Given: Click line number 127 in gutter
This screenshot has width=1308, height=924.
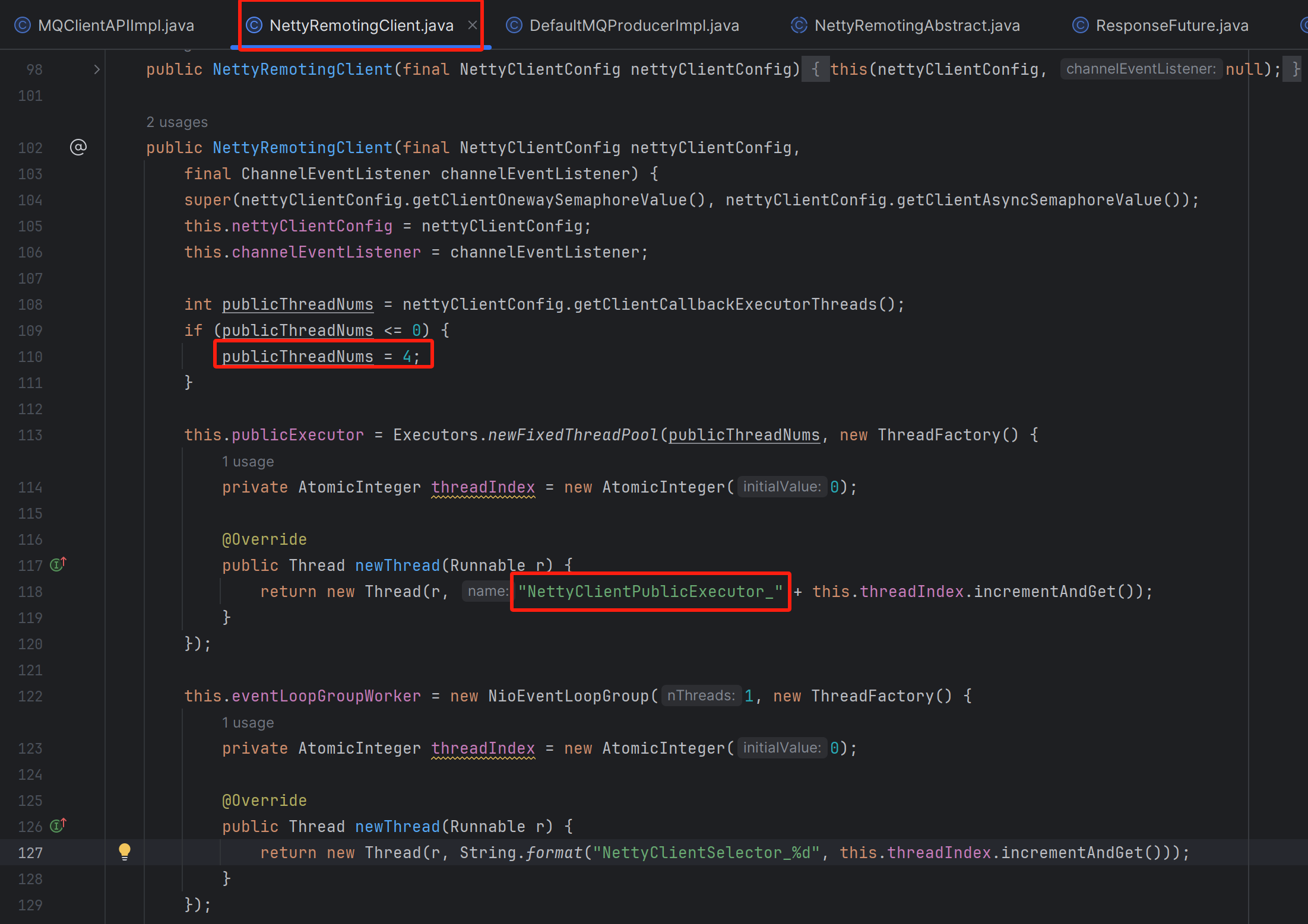Looking at the screenshot, I should [x=30, y=853].
